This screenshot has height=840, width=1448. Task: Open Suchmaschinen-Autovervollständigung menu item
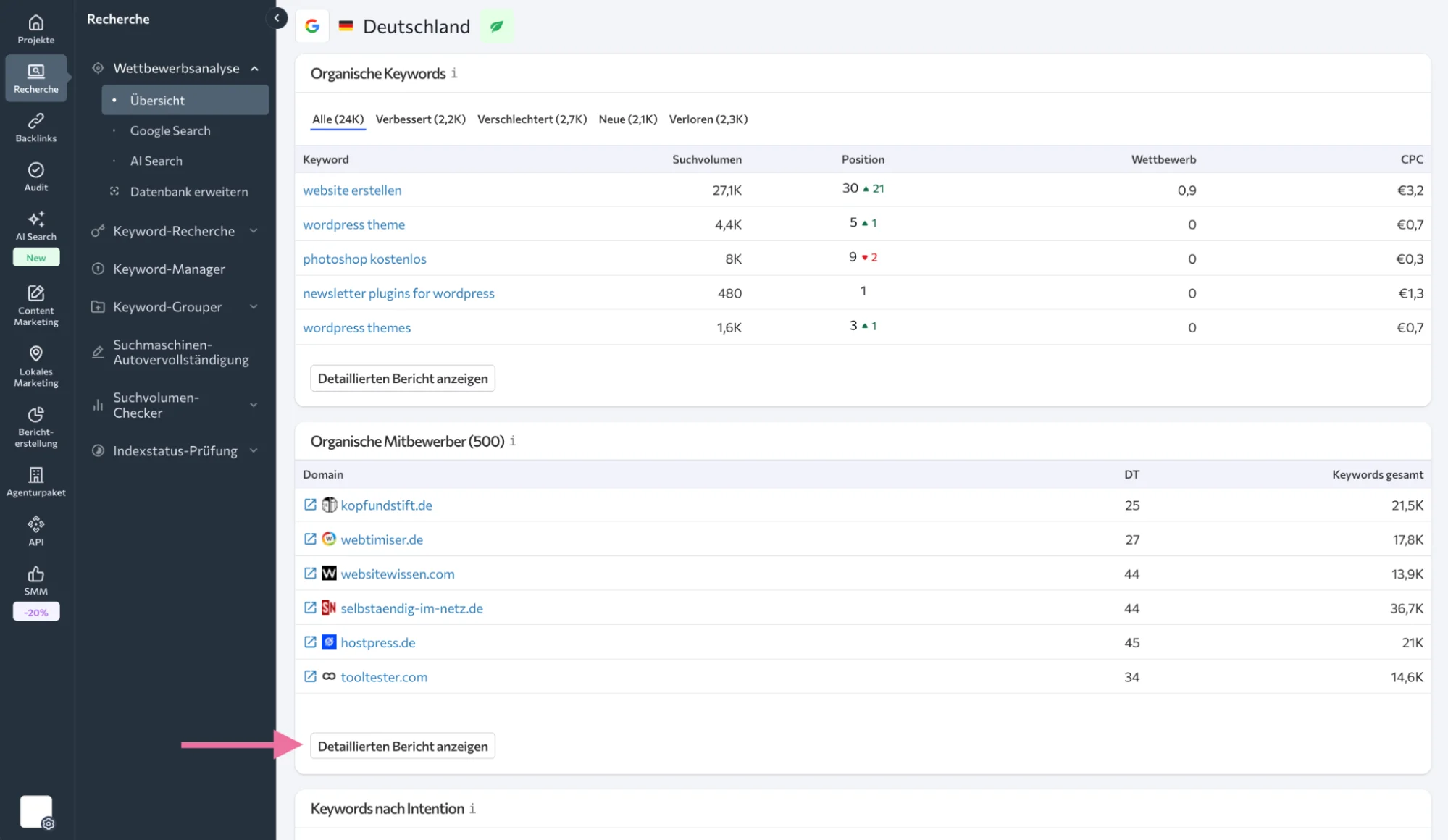click(180, 353)
